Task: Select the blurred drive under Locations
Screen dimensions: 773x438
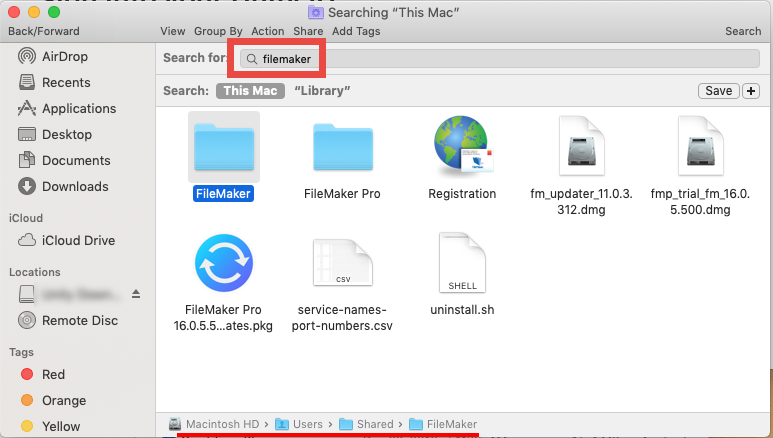Action: 69,294
